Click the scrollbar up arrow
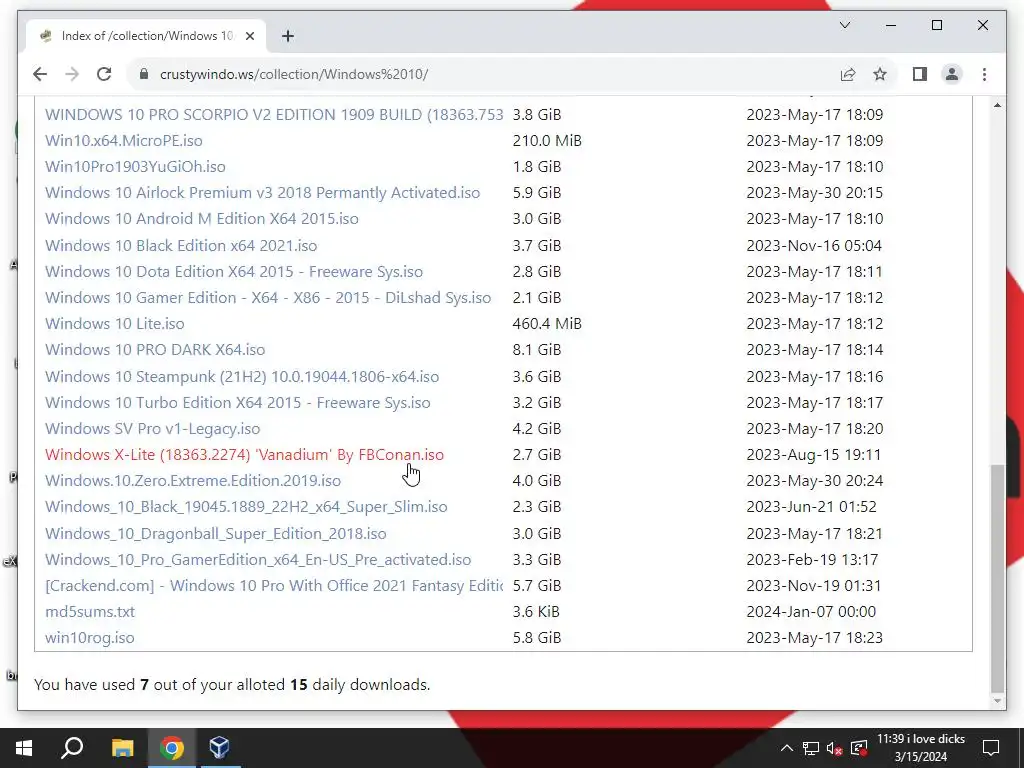1024x768 pixels. (x=997, y=105)
